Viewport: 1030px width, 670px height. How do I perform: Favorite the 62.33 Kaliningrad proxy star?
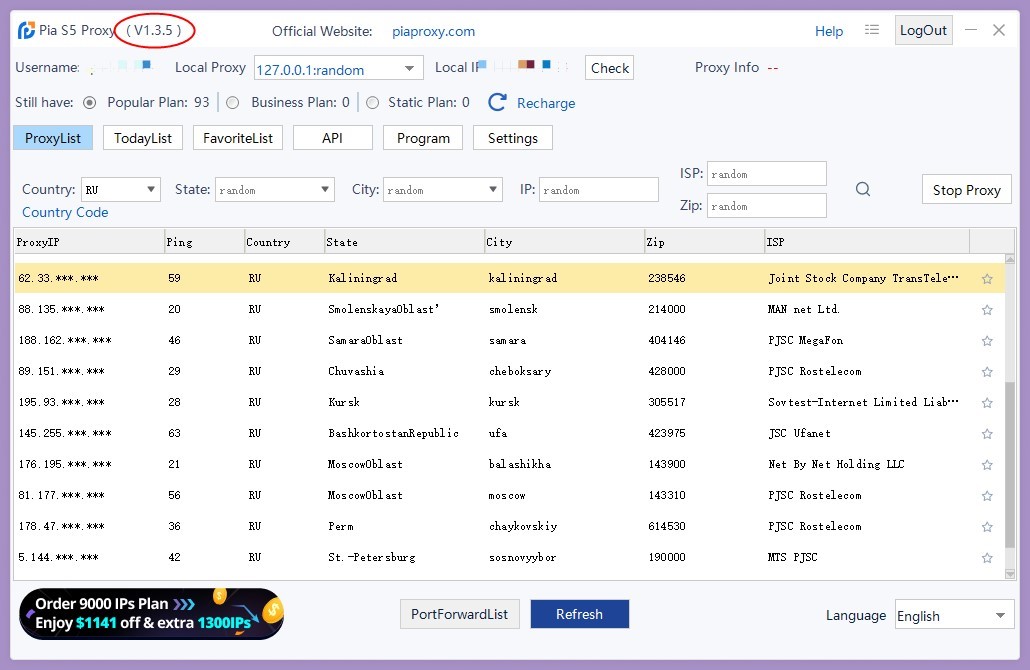tap(987, 279)
